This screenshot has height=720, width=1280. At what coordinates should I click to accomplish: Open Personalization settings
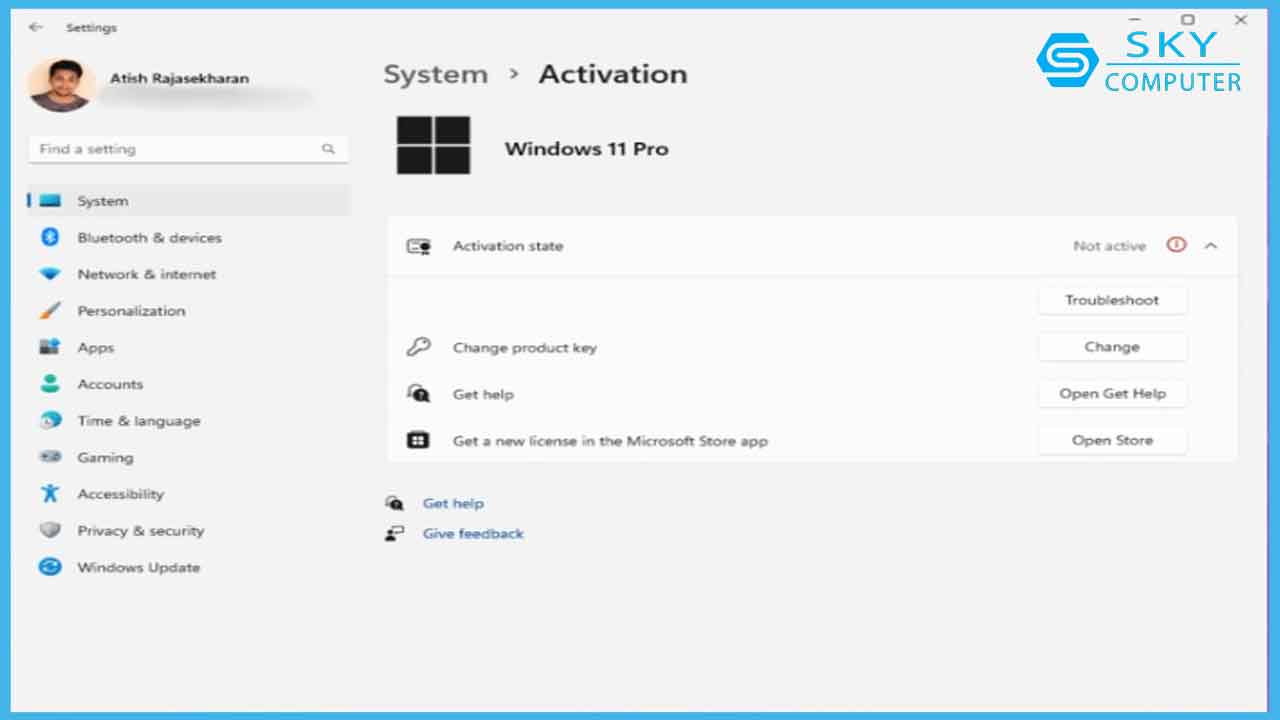click(188, 311)
